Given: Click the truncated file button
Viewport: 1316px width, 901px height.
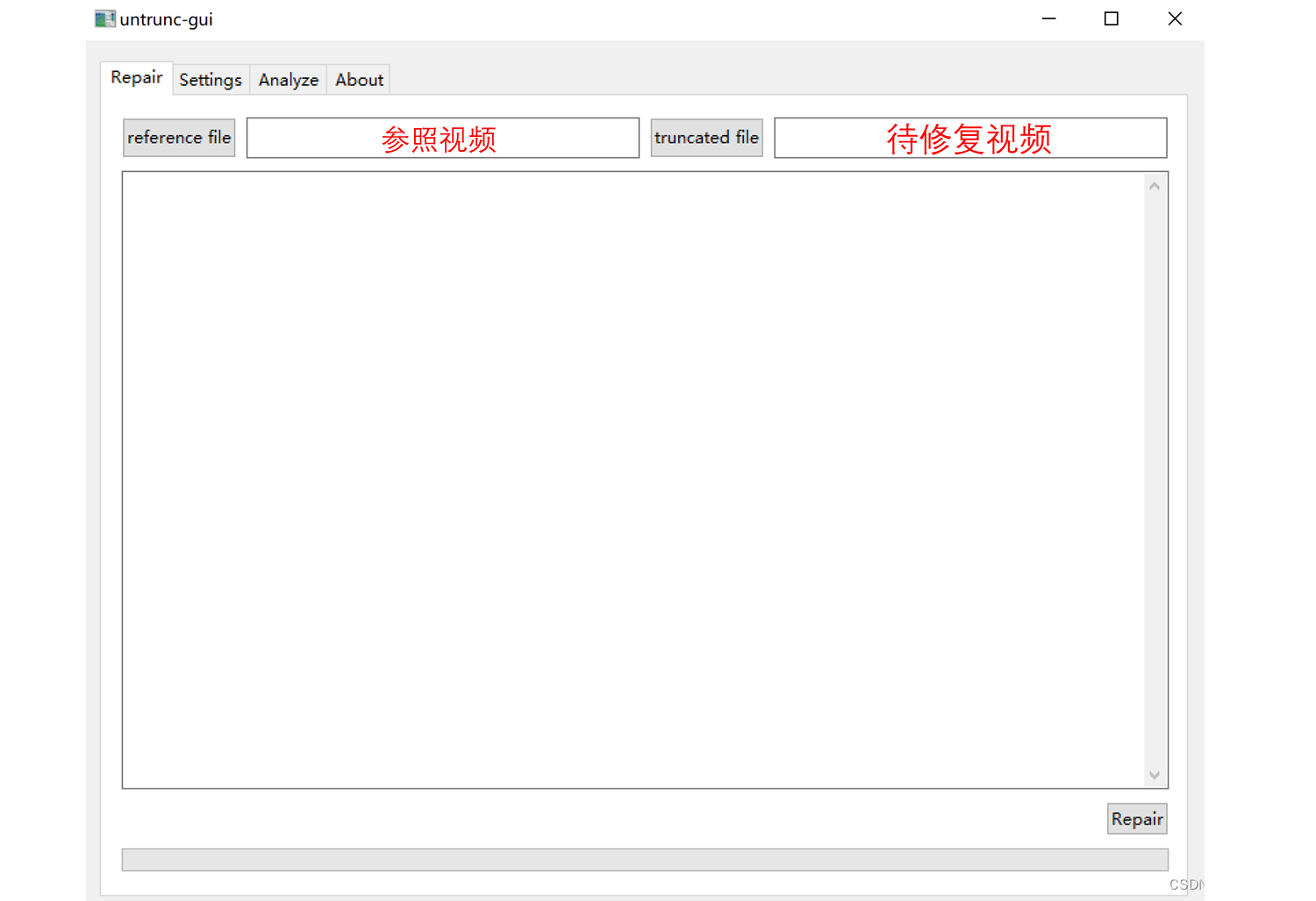Looking at the screenshot, I should (706, 138).
